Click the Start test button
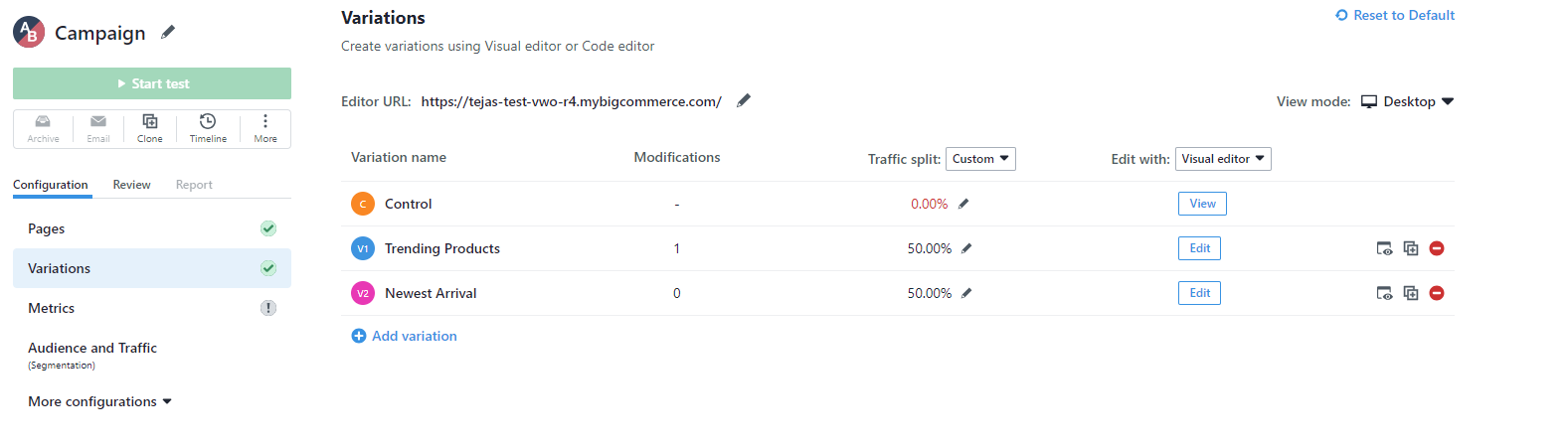Viewport: 1568px width, 446px height. click(152, 83)
